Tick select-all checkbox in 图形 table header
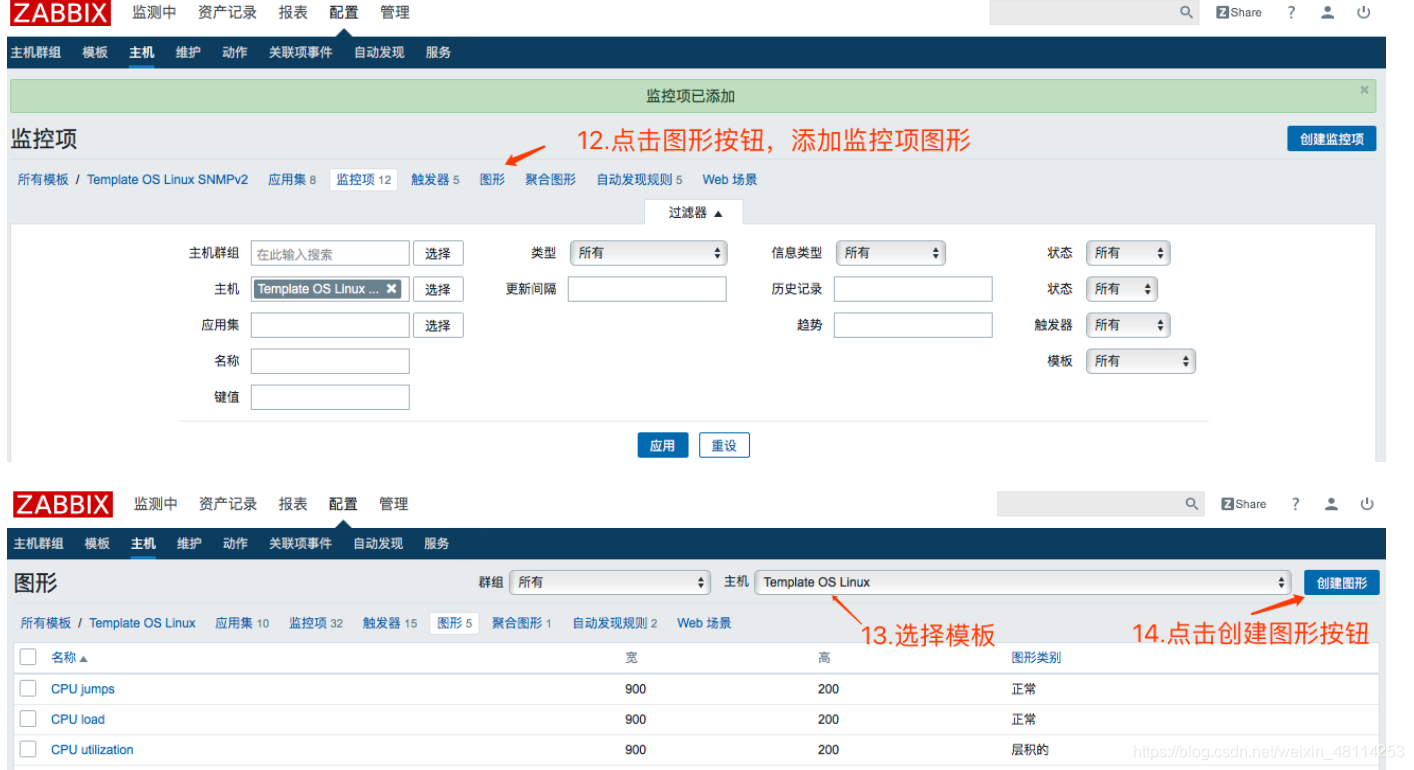 [28, 657]
